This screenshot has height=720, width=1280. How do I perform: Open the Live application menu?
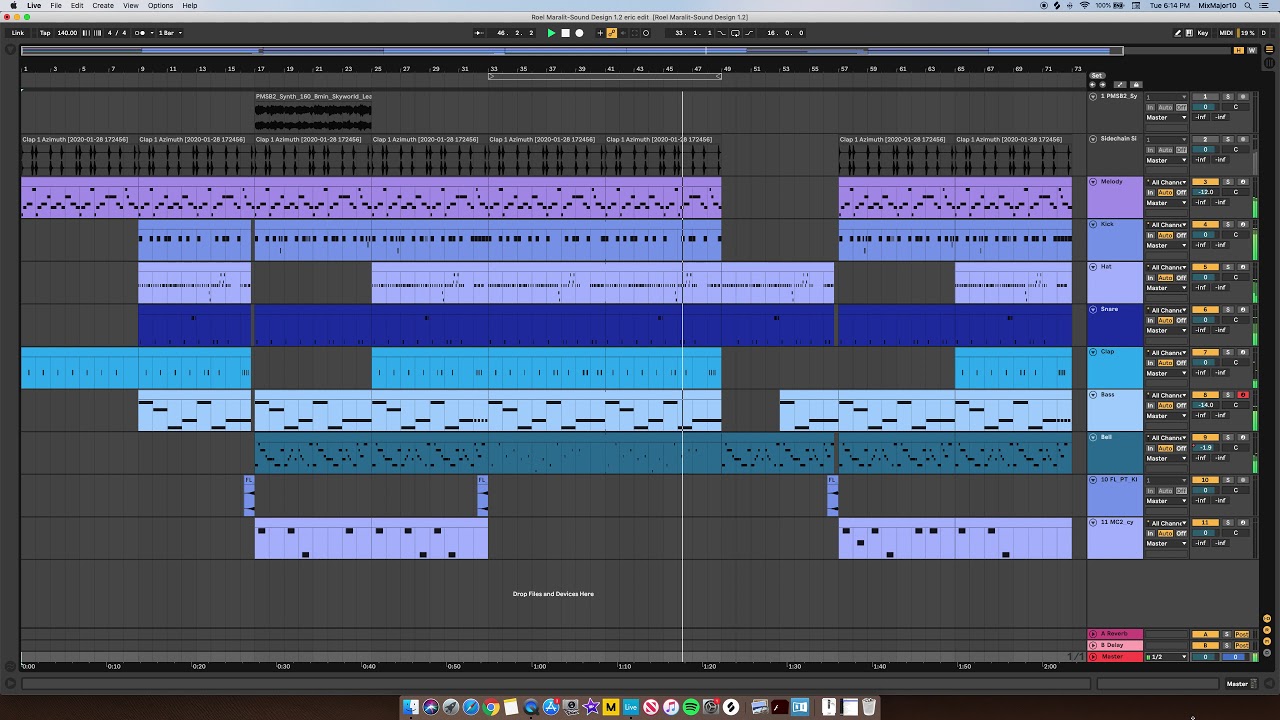point(34,6)
